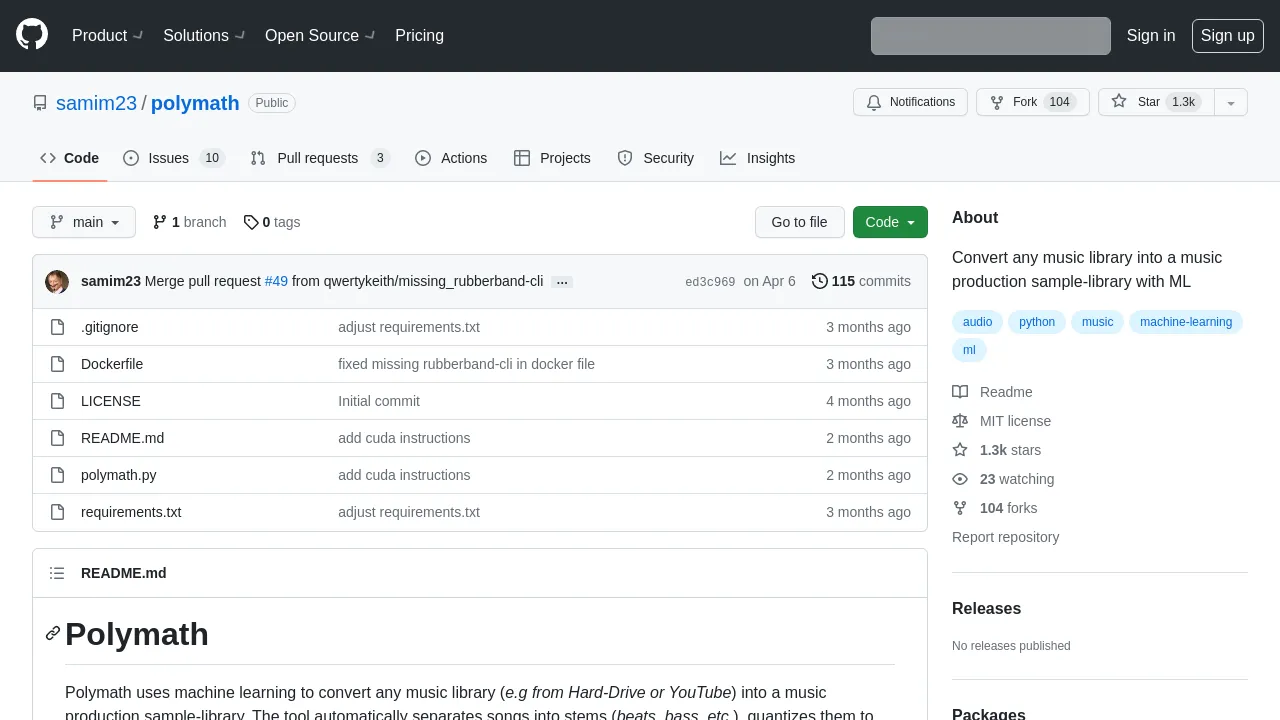Expand the Product menu
1280x720 pixels.
pos(109,35)
